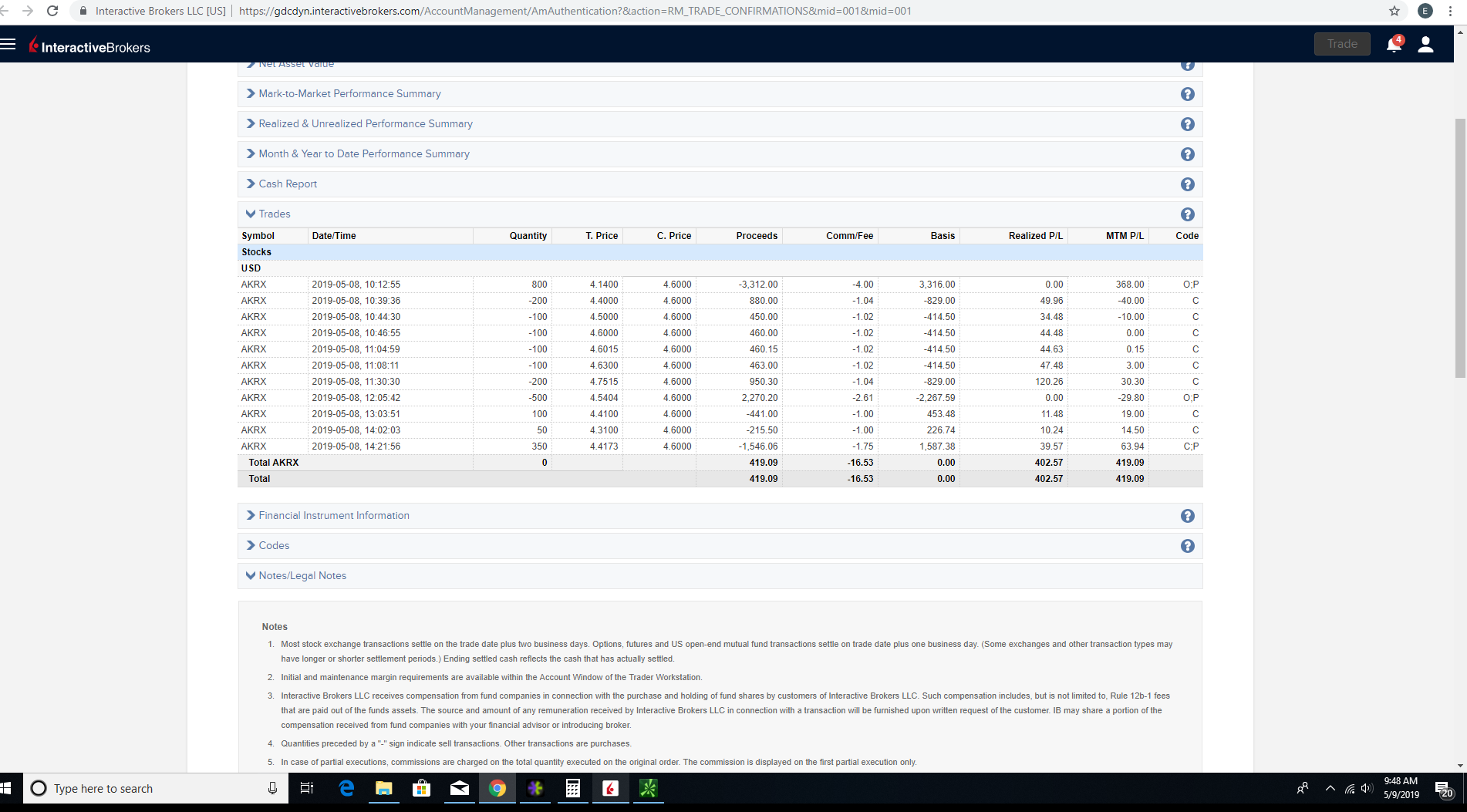Click help icon for Codes section

pyautogui.click(x=1187, y=546)
